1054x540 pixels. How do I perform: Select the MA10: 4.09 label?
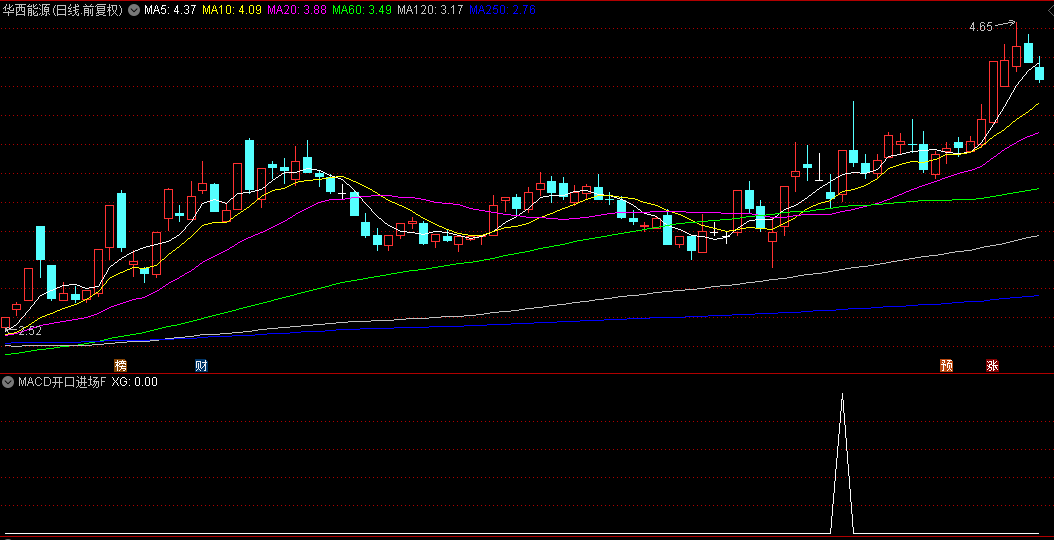(232, 10)
